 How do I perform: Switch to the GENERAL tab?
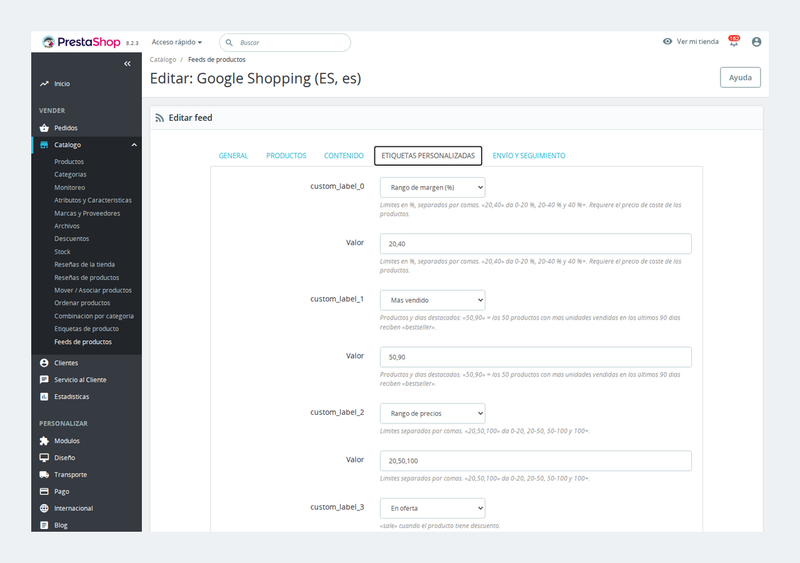pyautogui.click(x=233, y=156)
